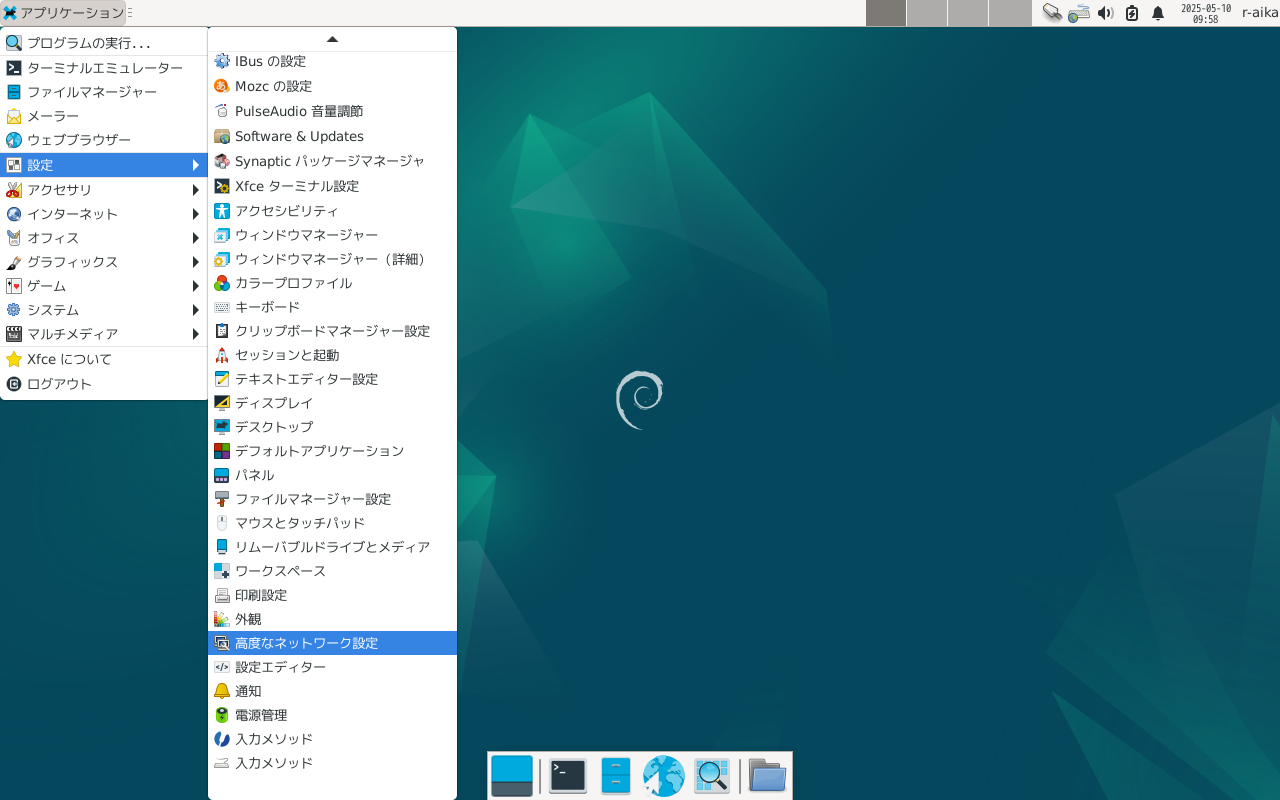Open 通知 settings with bell icon
Viewport: 1280px width, 800px height.
pyautogui.click(x=332, y=691)
